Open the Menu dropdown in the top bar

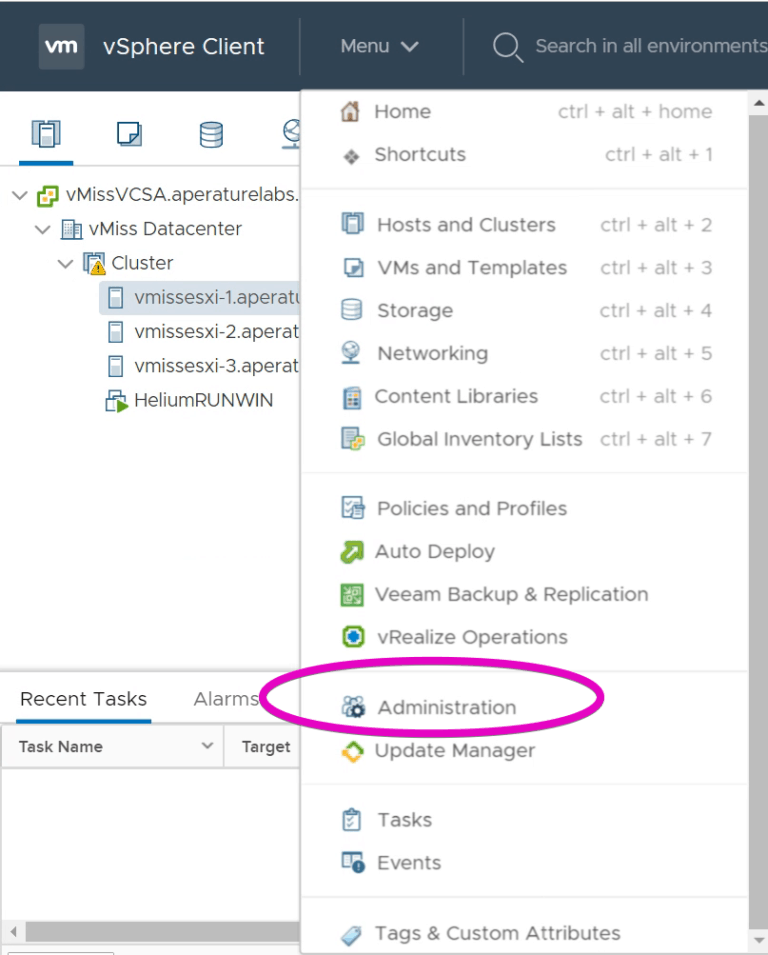pos(380,46)
